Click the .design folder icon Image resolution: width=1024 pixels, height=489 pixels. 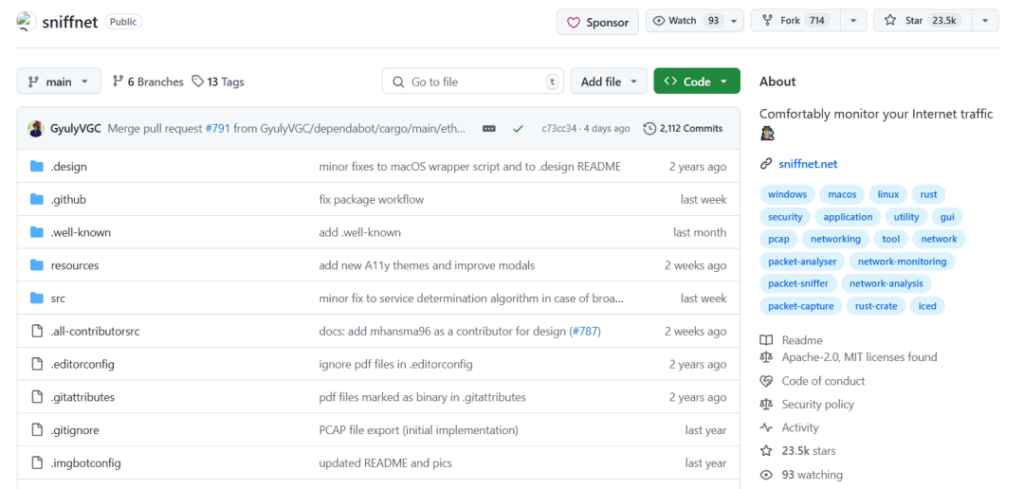pyautogui.click(x=37, y=166)
